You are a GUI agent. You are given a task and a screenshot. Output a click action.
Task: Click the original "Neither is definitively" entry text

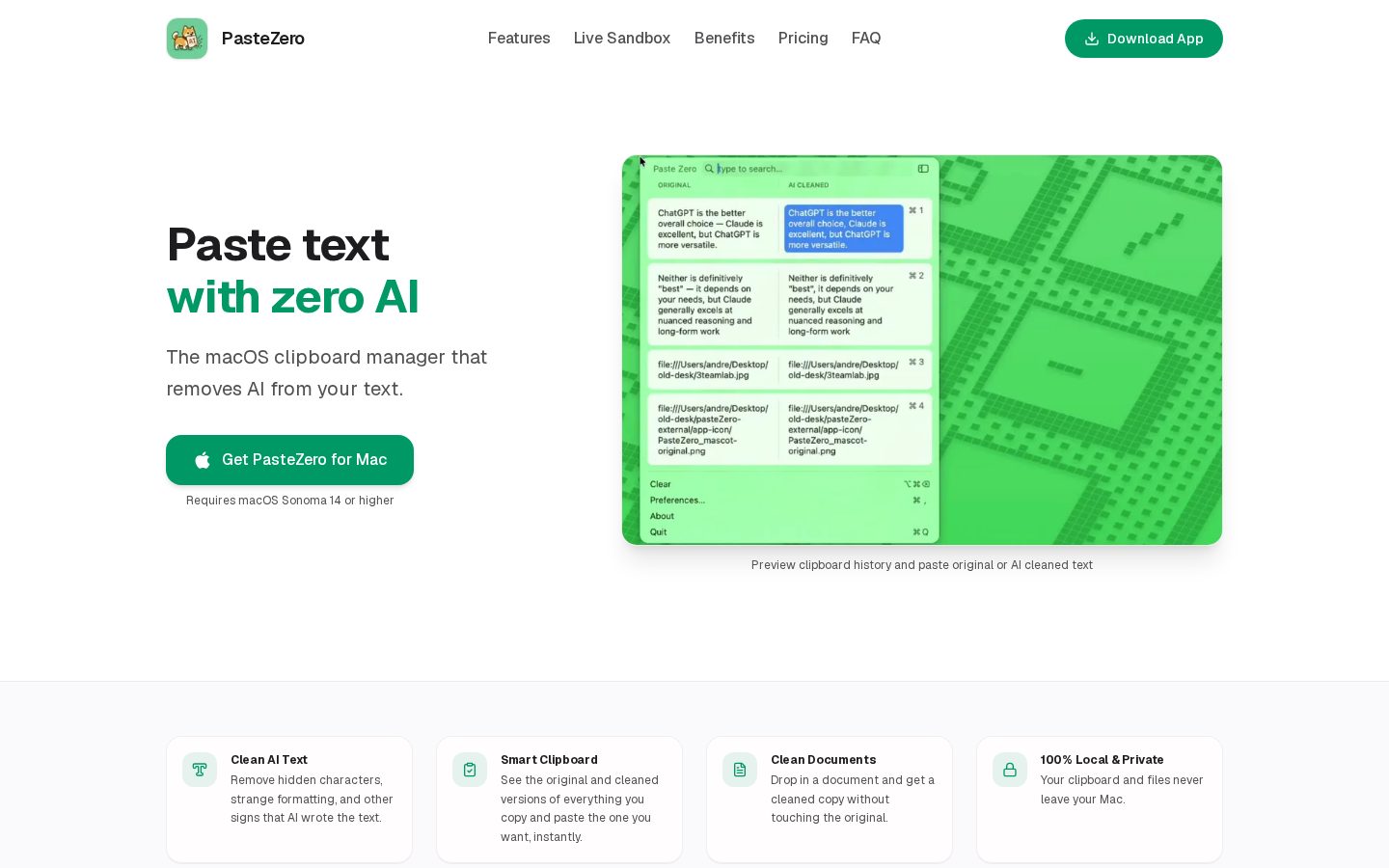[706, 305]
